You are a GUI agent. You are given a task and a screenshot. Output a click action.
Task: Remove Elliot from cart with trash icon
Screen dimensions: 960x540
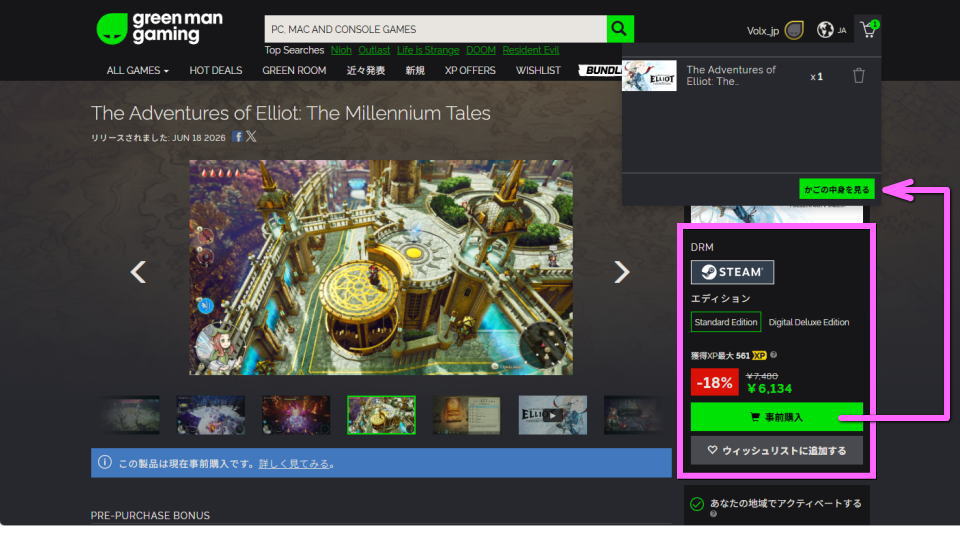(x=858, y=76)
